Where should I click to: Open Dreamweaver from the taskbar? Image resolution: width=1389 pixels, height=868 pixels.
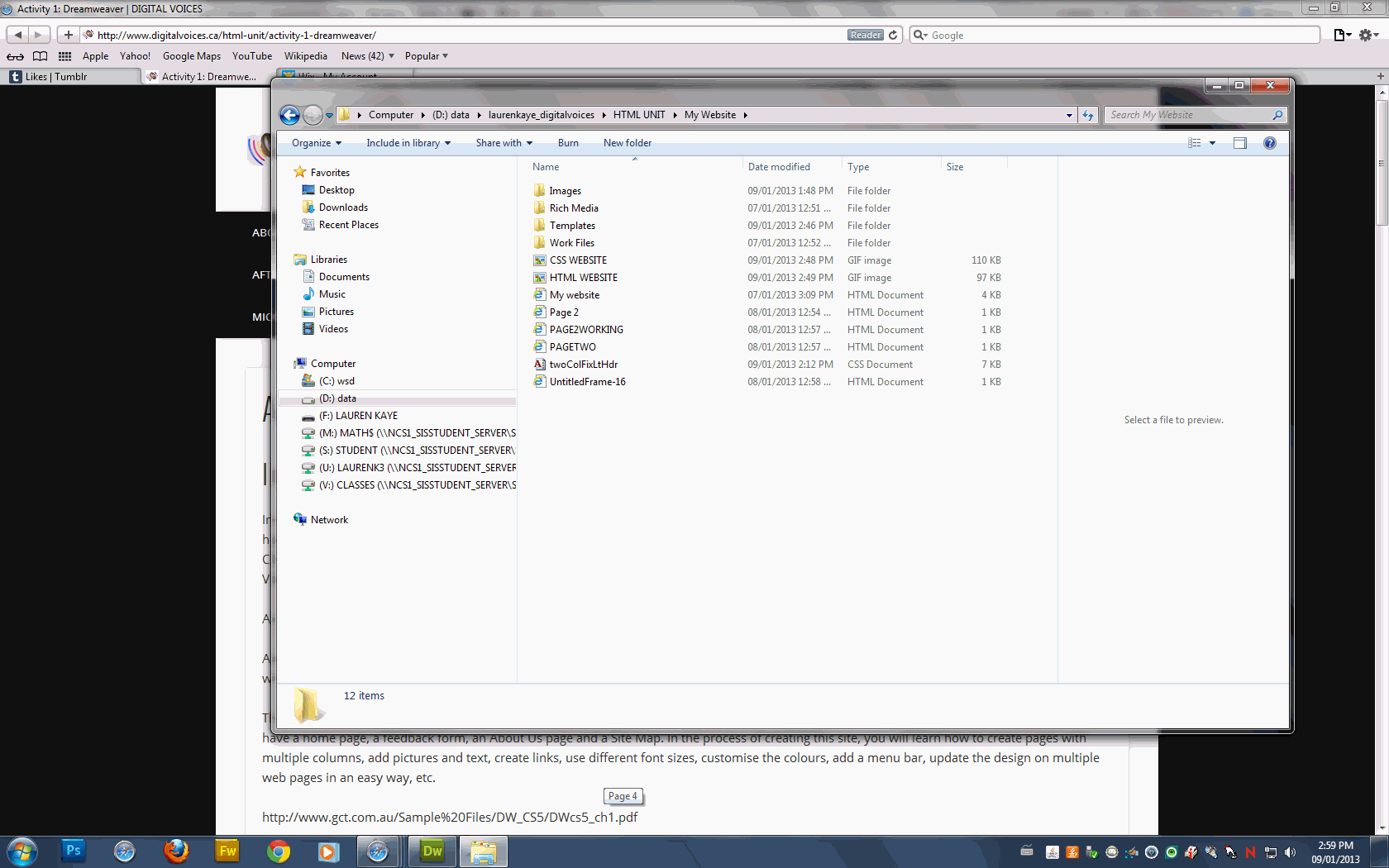(432, 851)
